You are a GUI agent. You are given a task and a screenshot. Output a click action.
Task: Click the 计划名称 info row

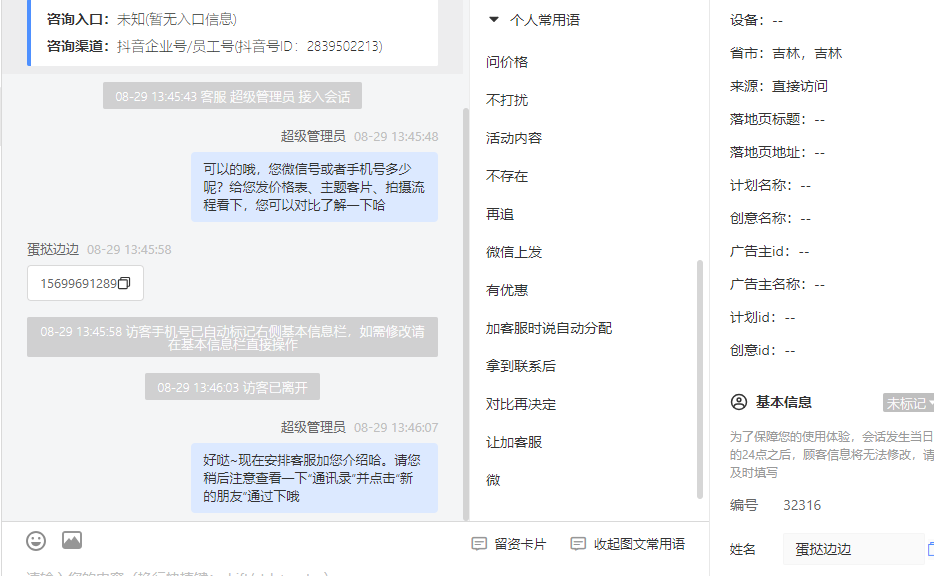click(770, 186)
